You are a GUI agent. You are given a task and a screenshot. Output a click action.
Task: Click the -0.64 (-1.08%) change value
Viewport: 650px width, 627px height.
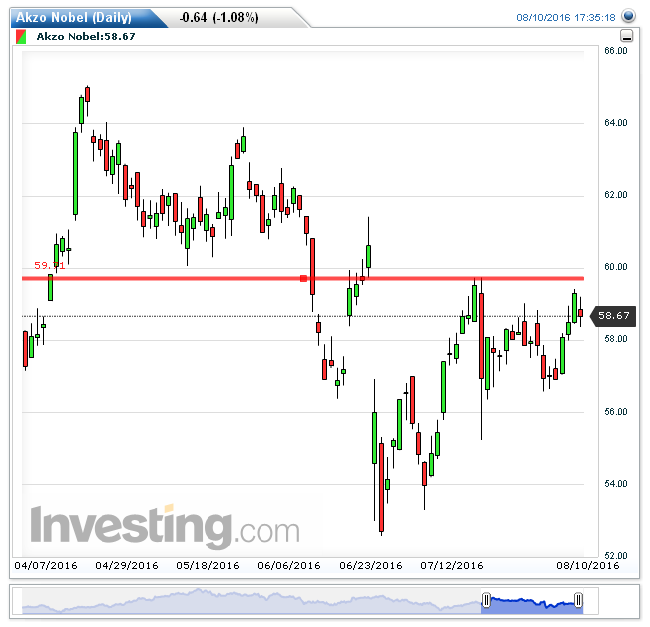pyautogui.click(x=219, y=17)
